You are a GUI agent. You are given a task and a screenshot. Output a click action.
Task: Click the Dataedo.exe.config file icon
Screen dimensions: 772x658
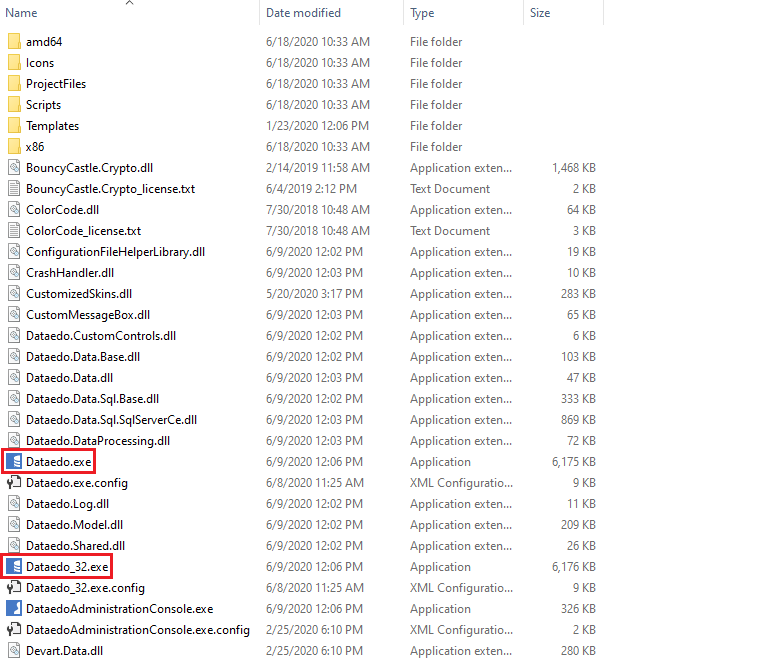14,483
